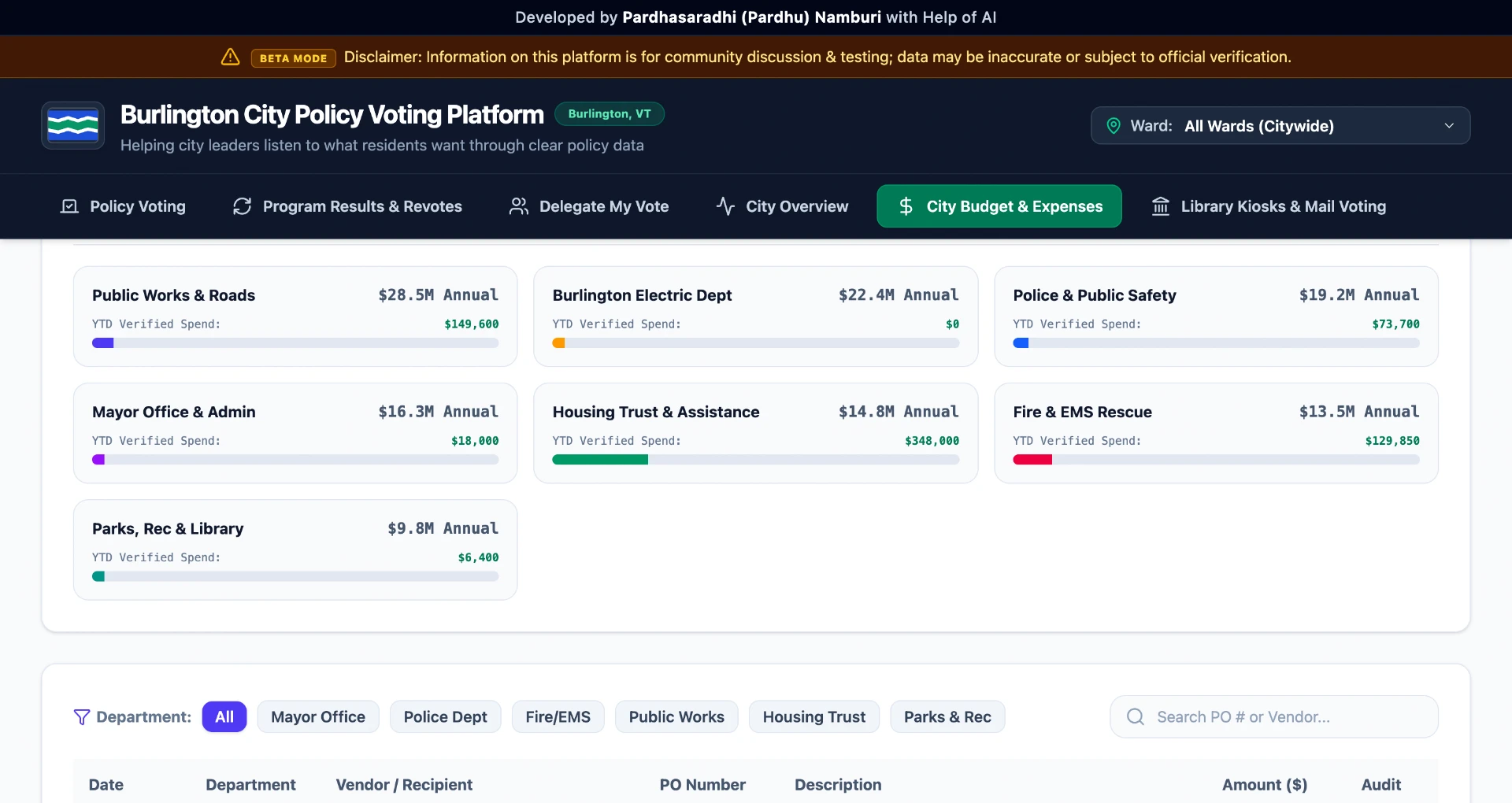Filter by Mayor Office department
Screen dimensions: 1512x803
click(x=318, y=717)
